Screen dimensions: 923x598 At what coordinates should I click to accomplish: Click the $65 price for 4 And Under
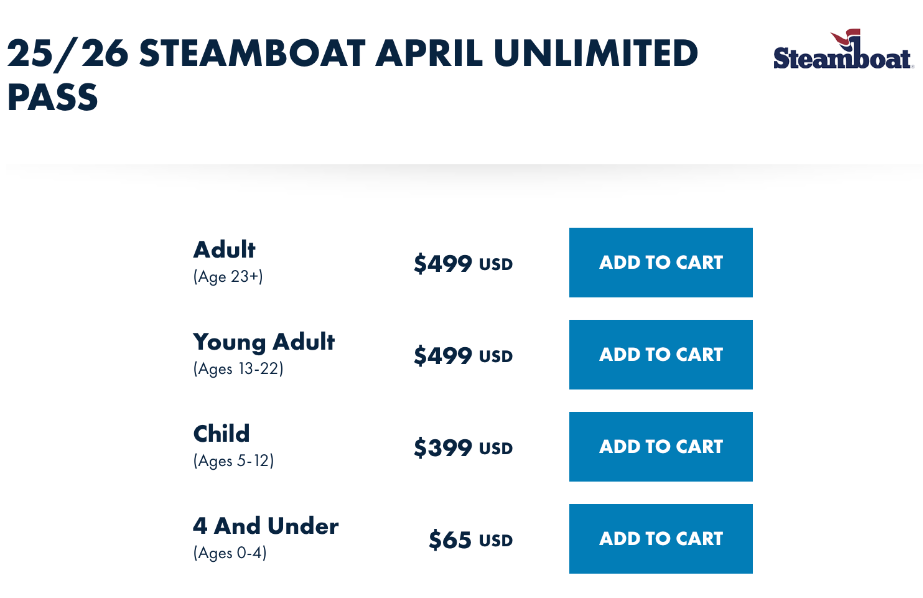[x=450, y=540]
